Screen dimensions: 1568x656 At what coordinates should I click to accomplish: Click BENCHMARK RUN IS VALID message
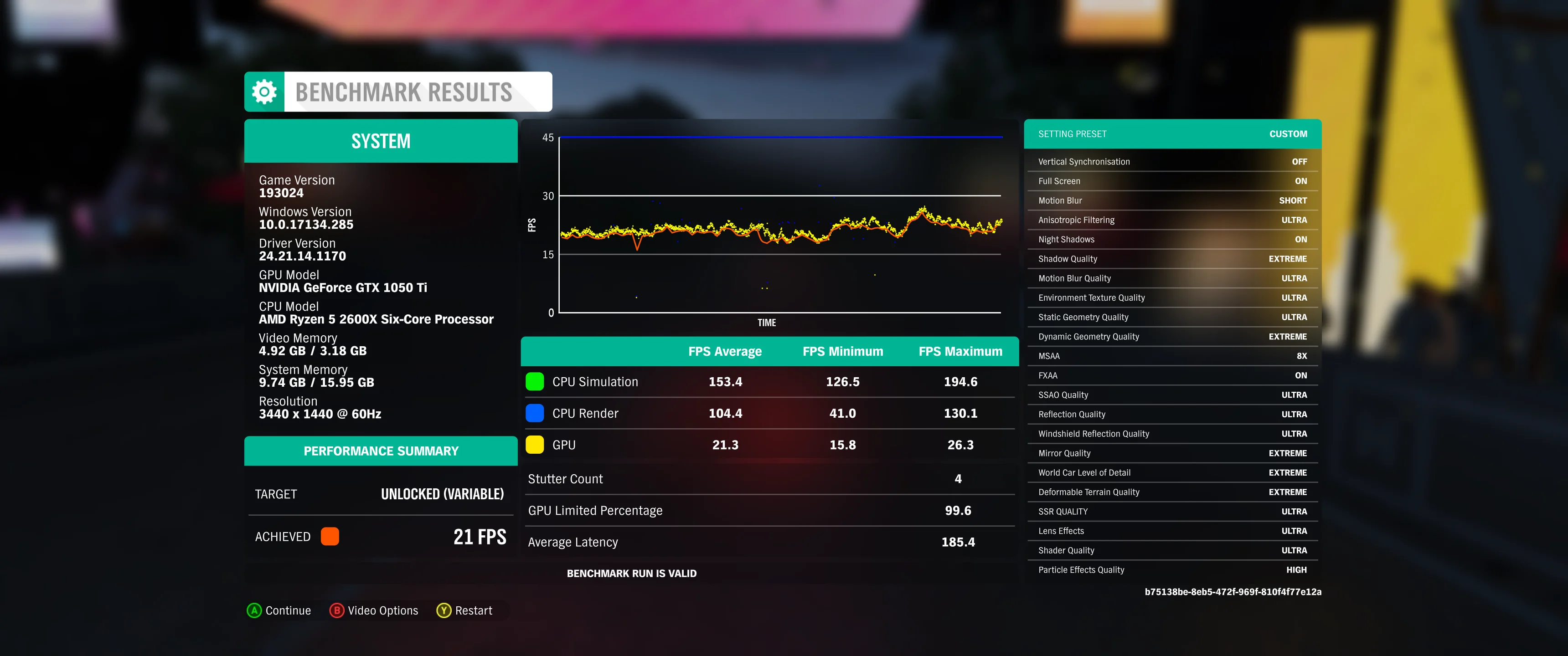pyautogui.click(x=632, y=573)
